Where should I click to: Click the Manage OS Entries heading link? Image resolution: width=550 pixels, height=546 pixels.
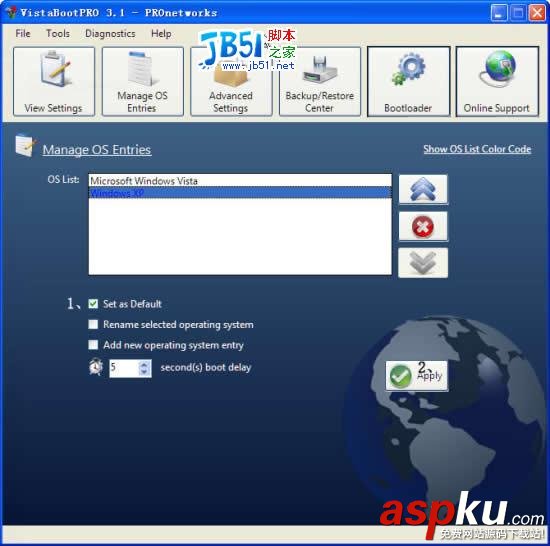[x=97, y=150]
